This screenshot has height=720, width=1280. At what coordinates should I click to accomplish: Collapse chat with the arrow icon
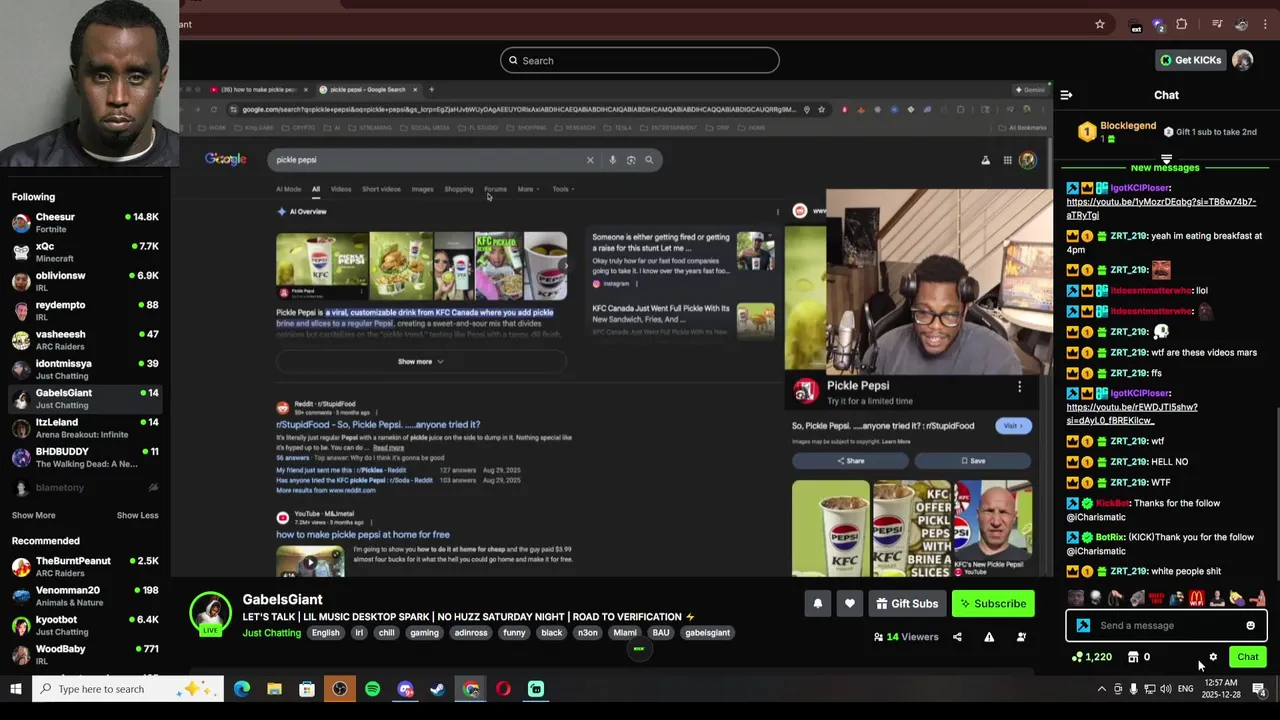(x=1066, y=95)
